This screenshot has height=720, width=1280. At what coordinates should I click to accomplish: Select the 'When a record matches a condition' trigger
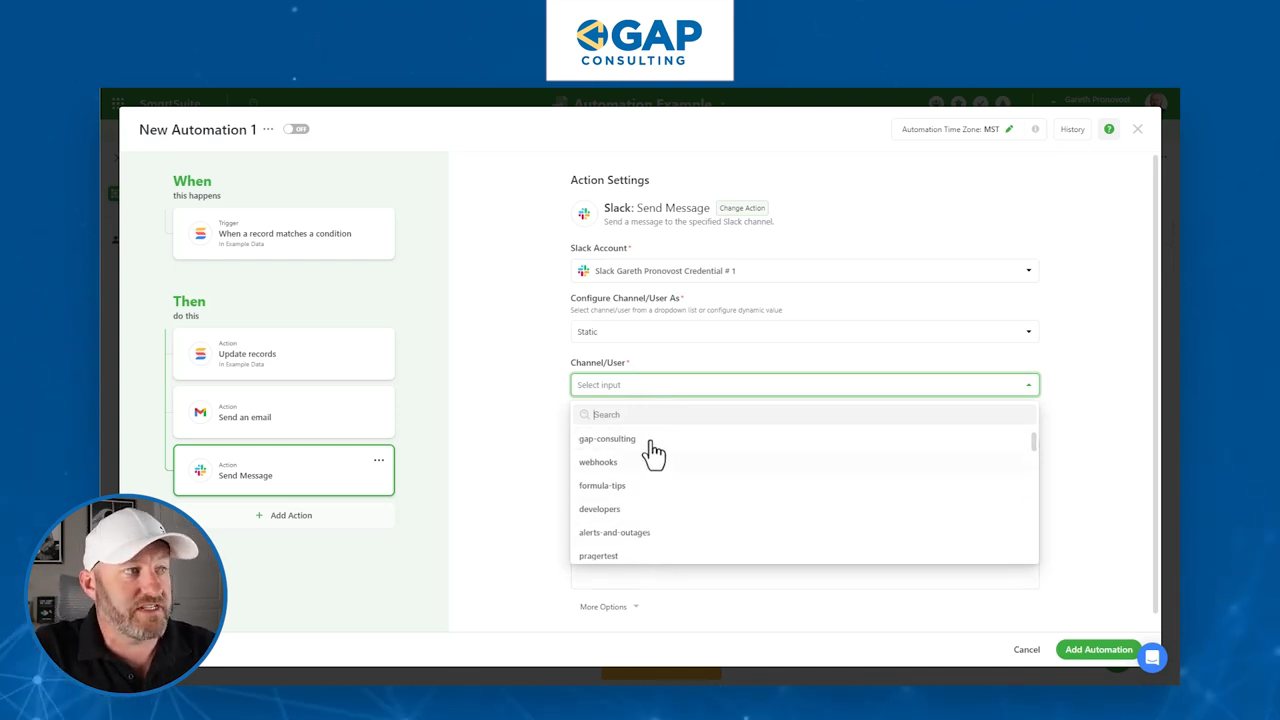coord(284,233)
